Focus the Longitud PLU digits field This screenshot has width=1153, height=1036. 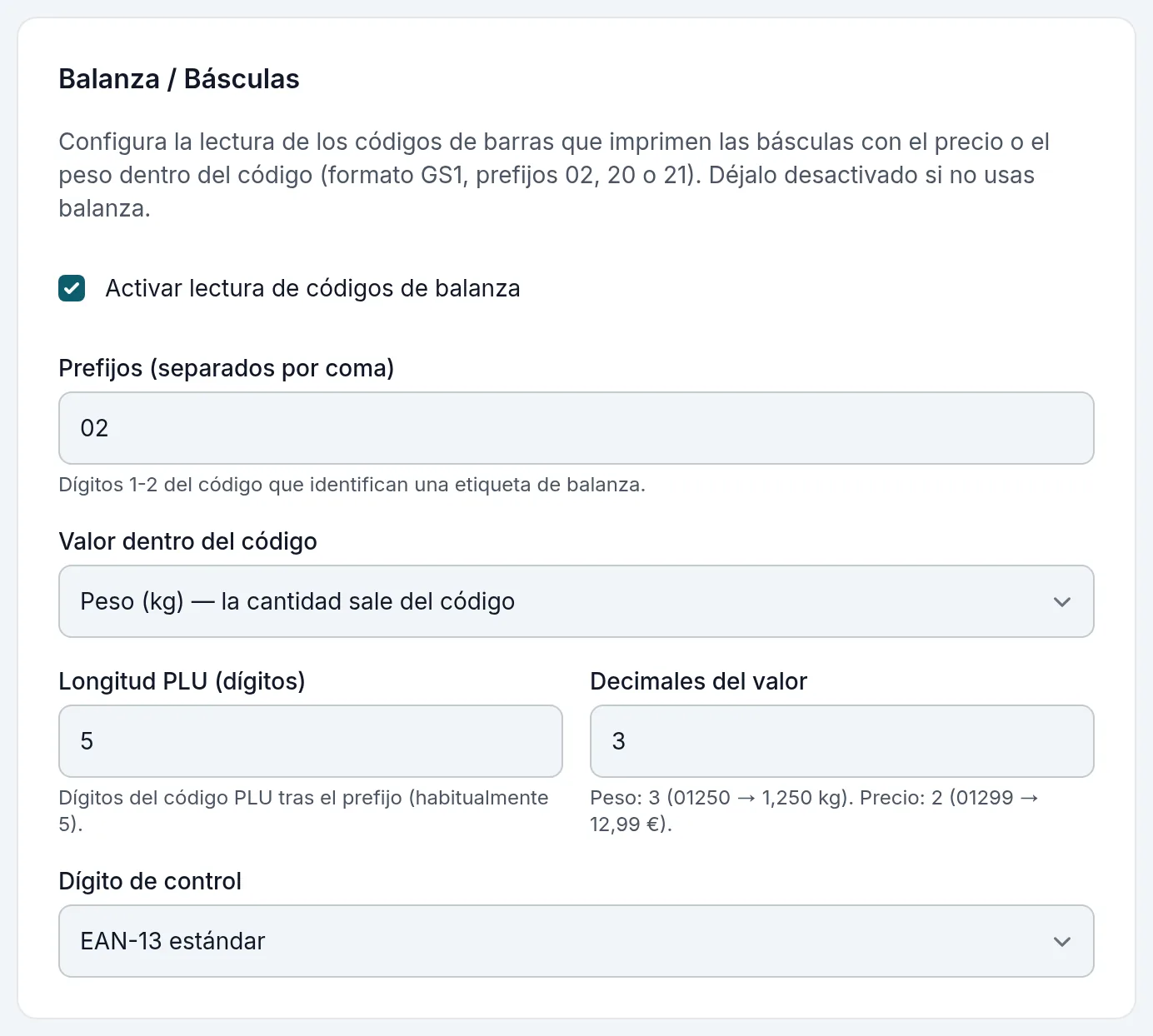click(x=310, y=741)
